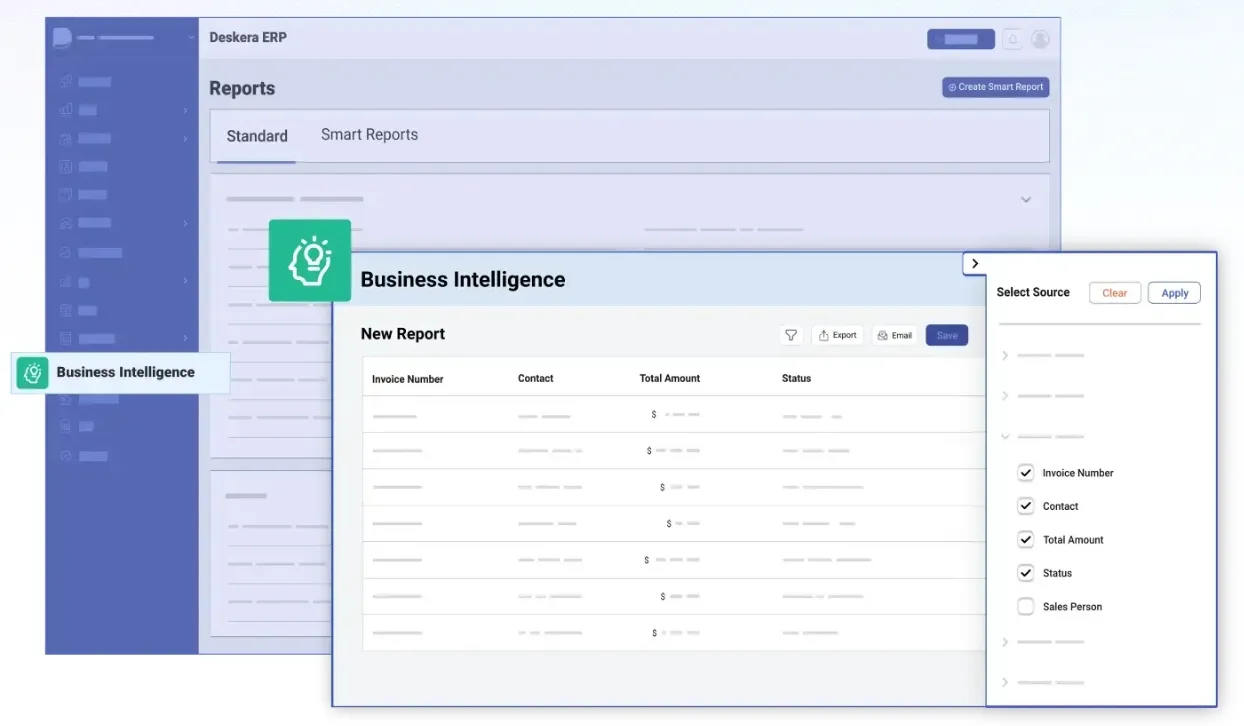Uncheck the Status field checkbox
This screenshot has height=726, width=1244.
click(x=1025, y=573)
